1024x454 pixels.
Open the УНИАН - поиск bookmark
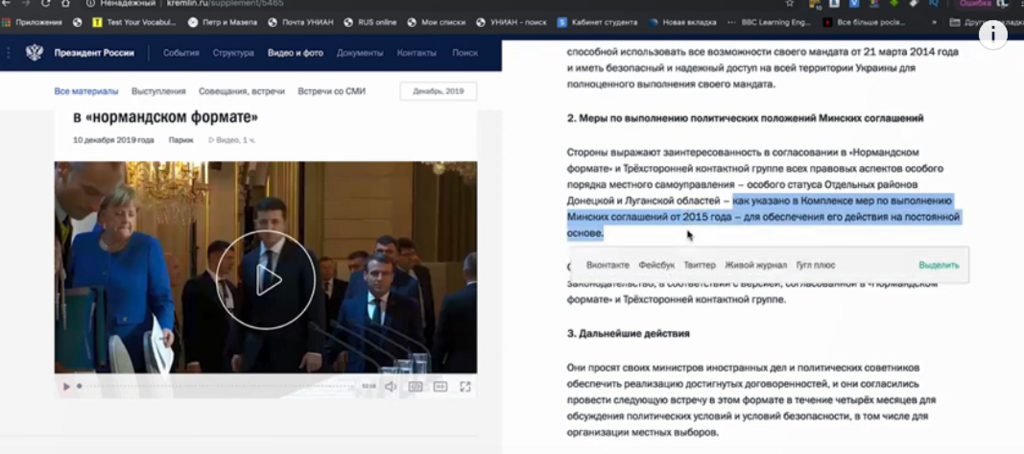coord(511,22)
